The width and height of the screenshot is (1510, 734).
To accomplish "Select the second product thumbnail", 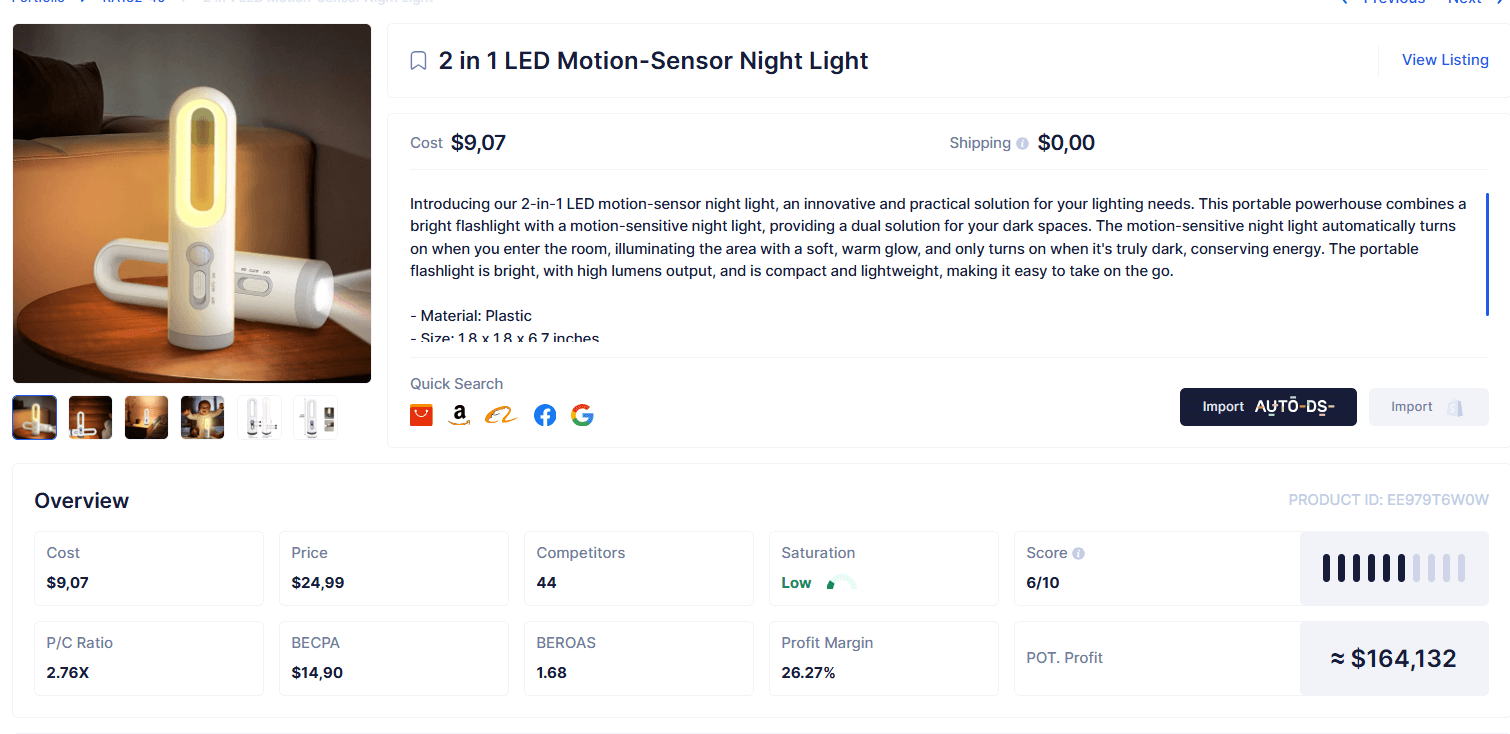I will click(90, 417).
